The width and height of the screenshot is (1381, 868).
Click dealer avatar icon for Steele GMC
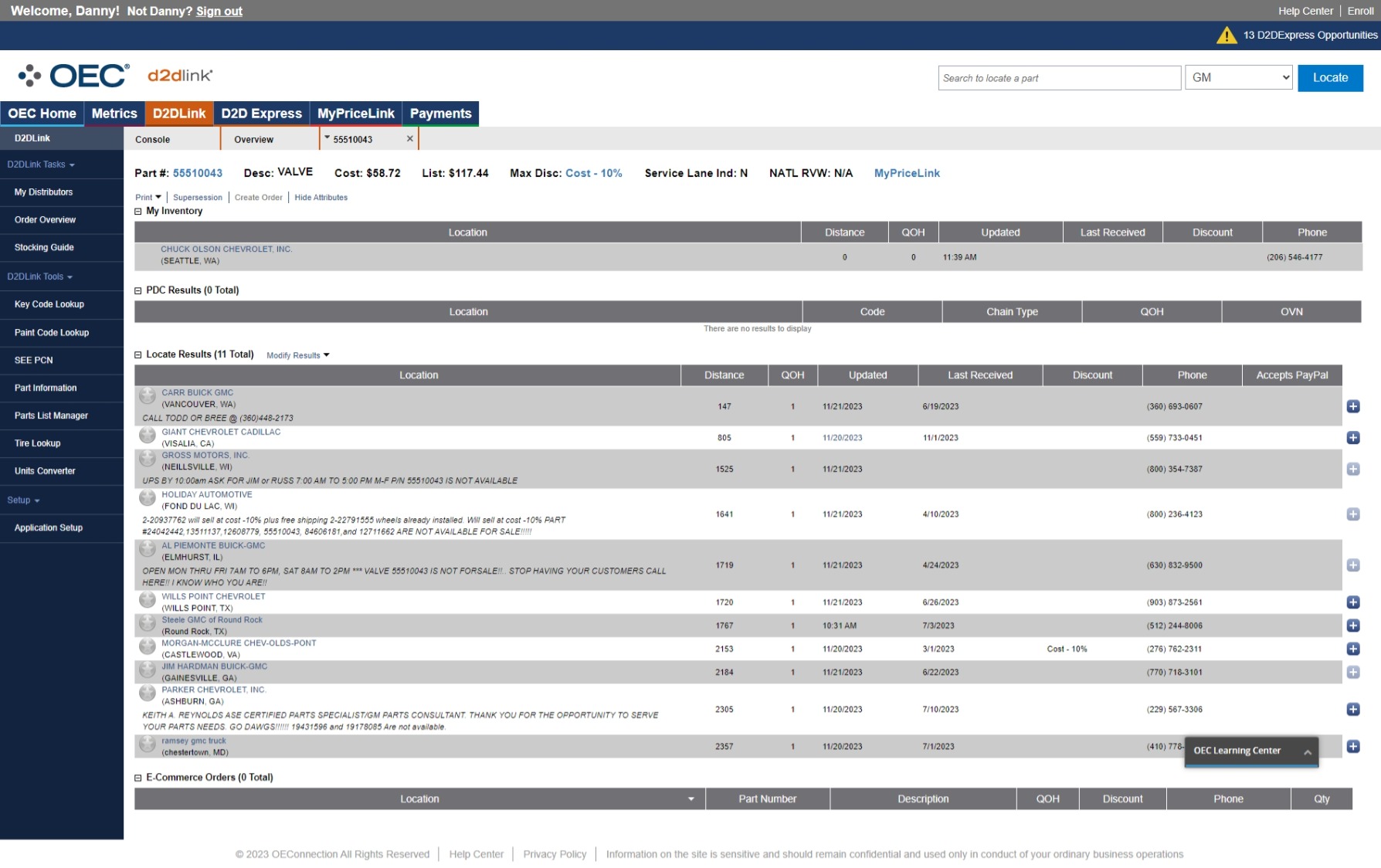(148, 623)
